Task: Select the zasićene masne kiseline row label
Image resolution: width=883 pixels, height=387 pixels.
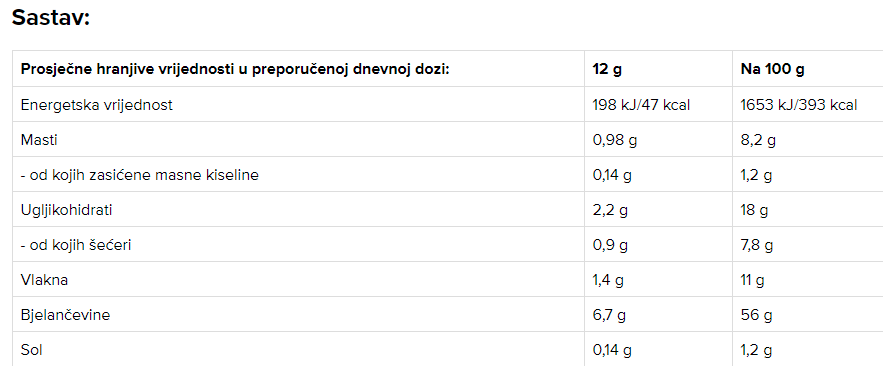Action: [x=140, y=175]
